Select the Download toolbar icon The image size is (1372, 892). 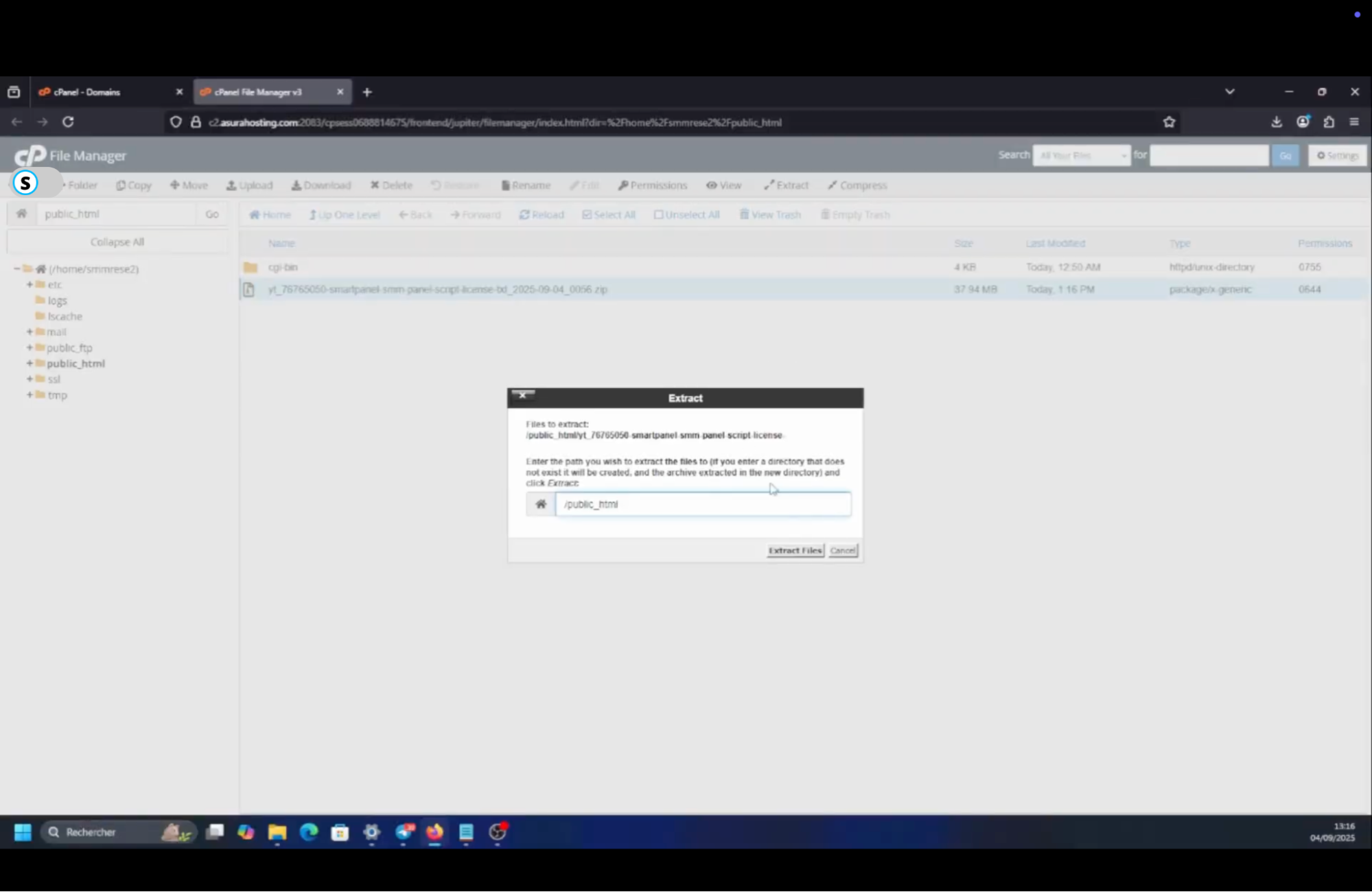click(321, 185)
